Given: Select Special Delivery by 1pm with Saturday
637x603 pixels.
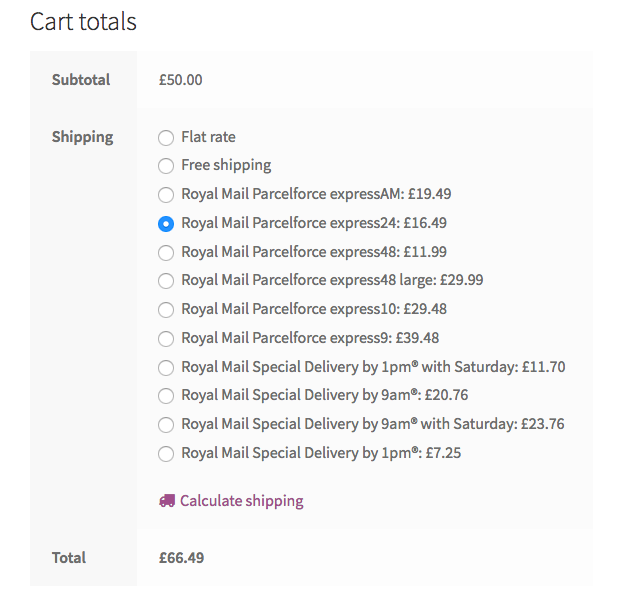Looking at the screenshot, I should [166, 368].
